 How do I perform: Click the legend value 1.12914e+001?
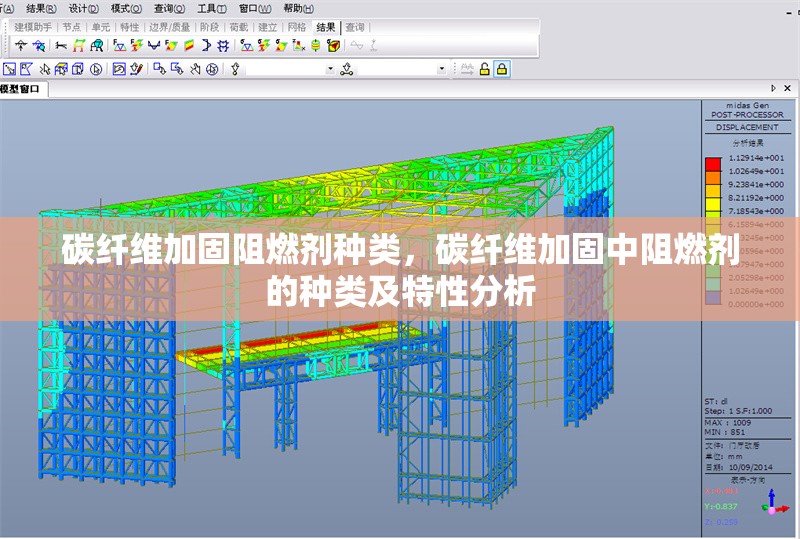pyautogui.click(x=756, y=158)
